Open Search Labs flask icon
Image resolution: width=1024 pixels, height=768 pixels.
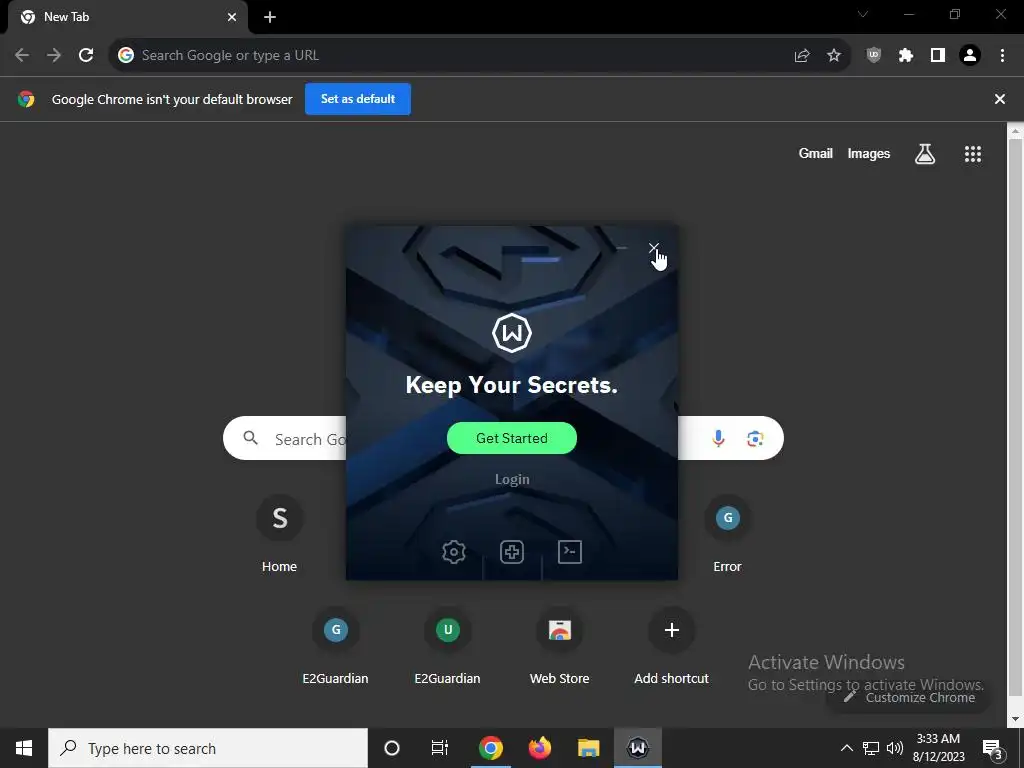coord(925,154)
